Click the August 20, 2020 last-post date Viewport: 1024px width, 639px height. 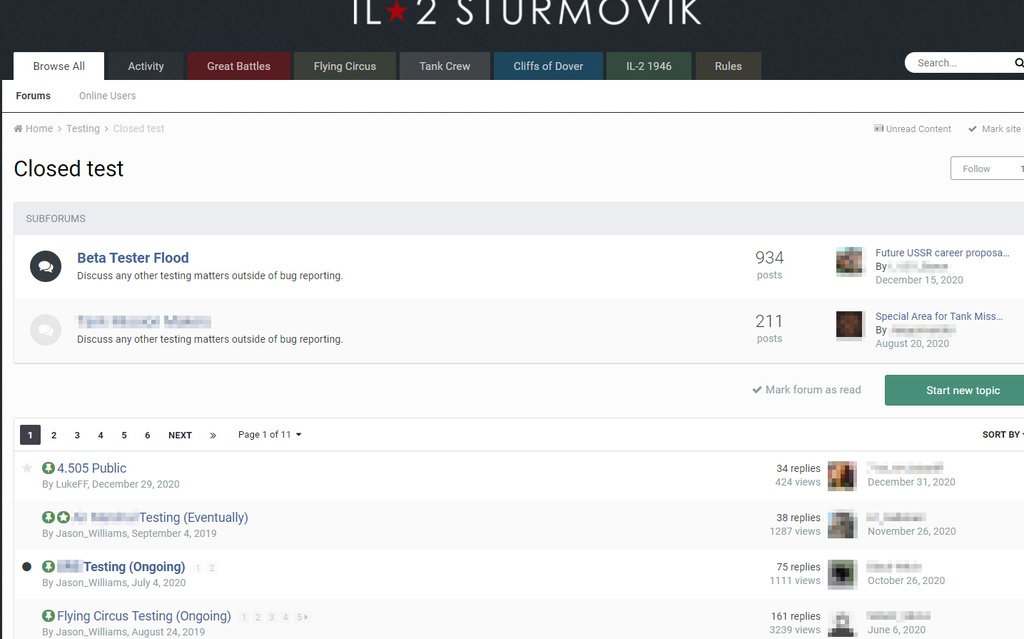(912, 344)
